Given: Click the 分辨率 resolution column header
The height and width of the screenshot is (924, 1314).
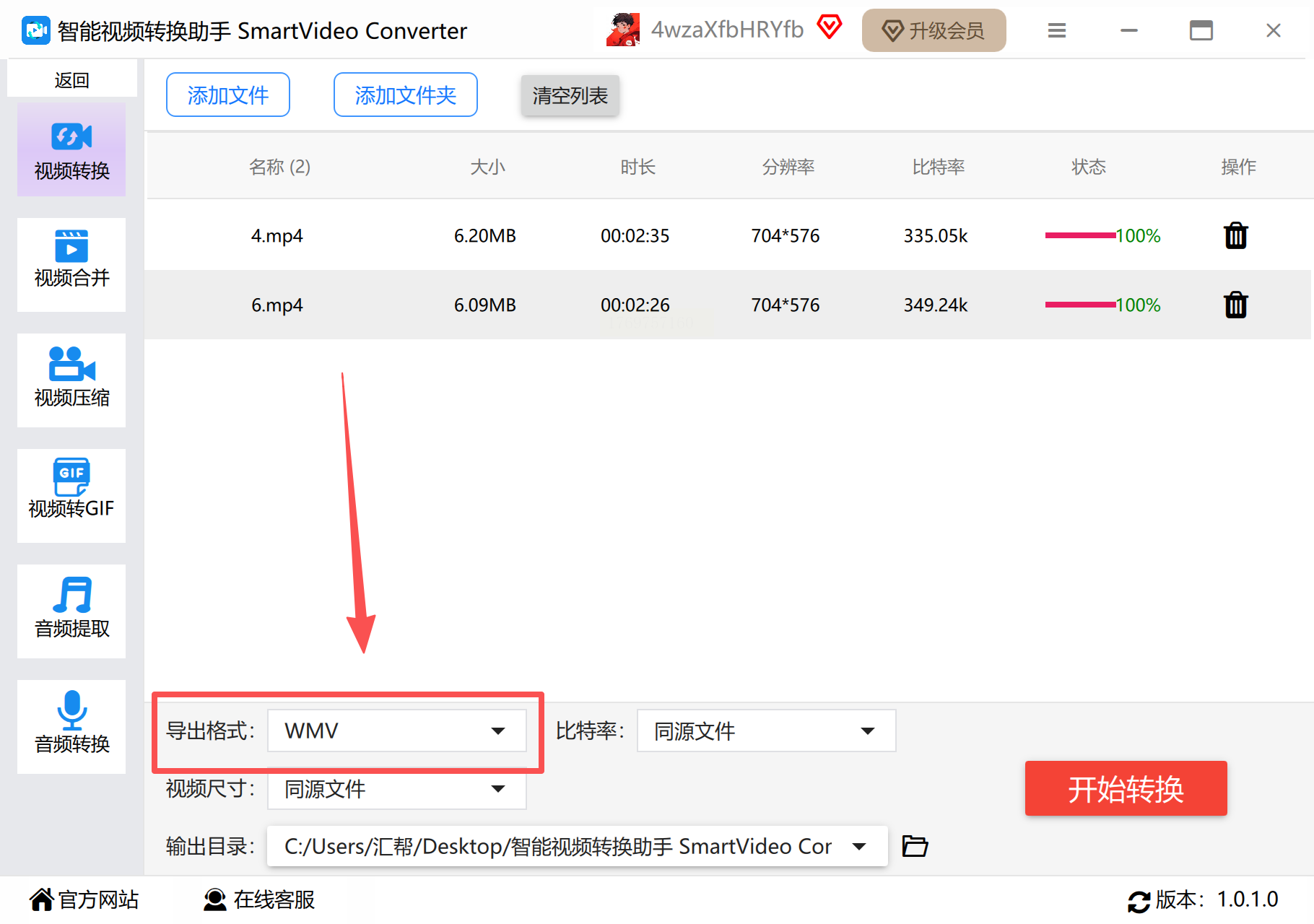Looking at the screenshot, I should 788,167.
